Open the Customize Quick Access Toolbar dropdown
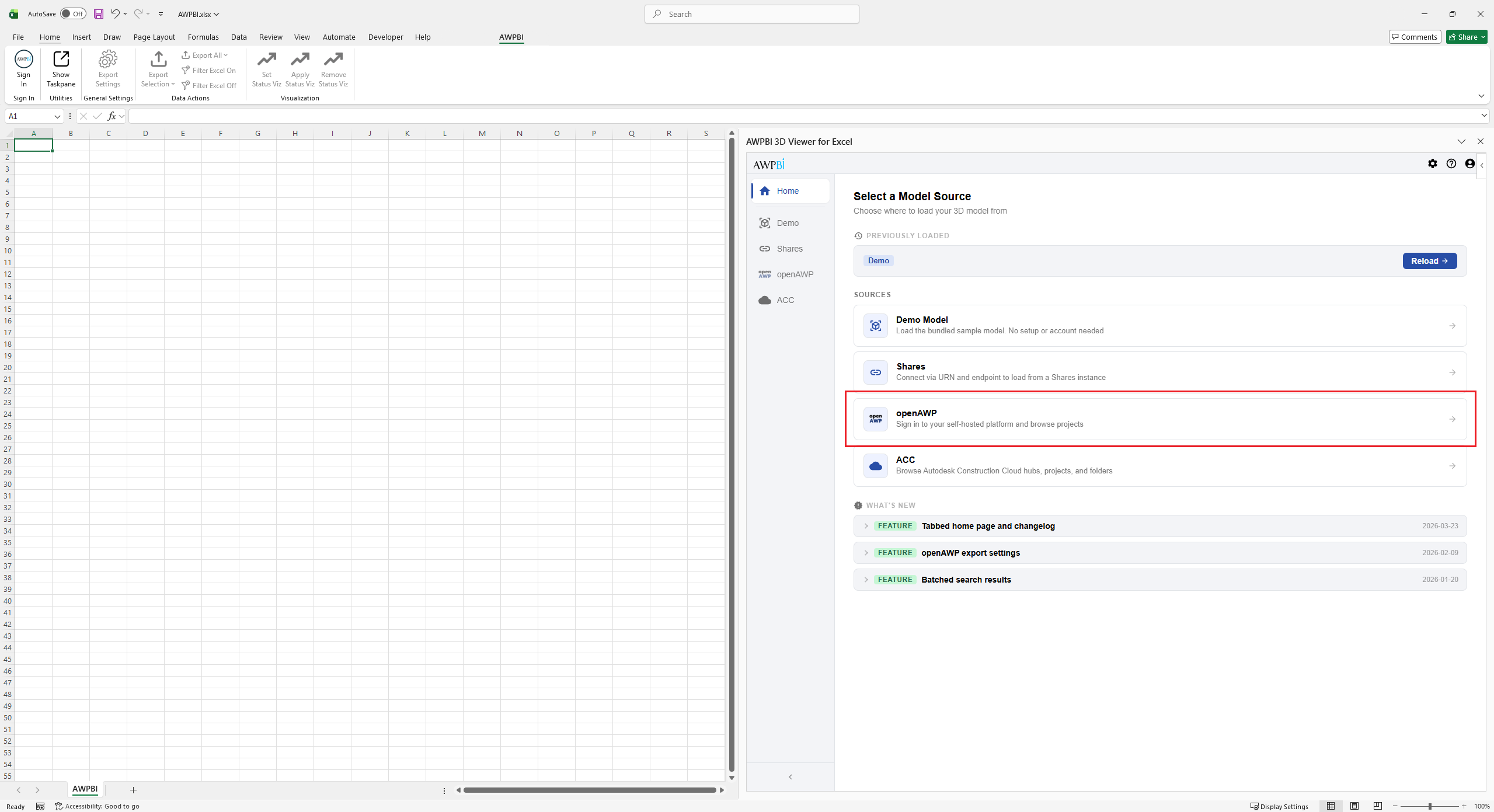Image resolution: width=1494 pixels, height=812 pixels. 161,14
